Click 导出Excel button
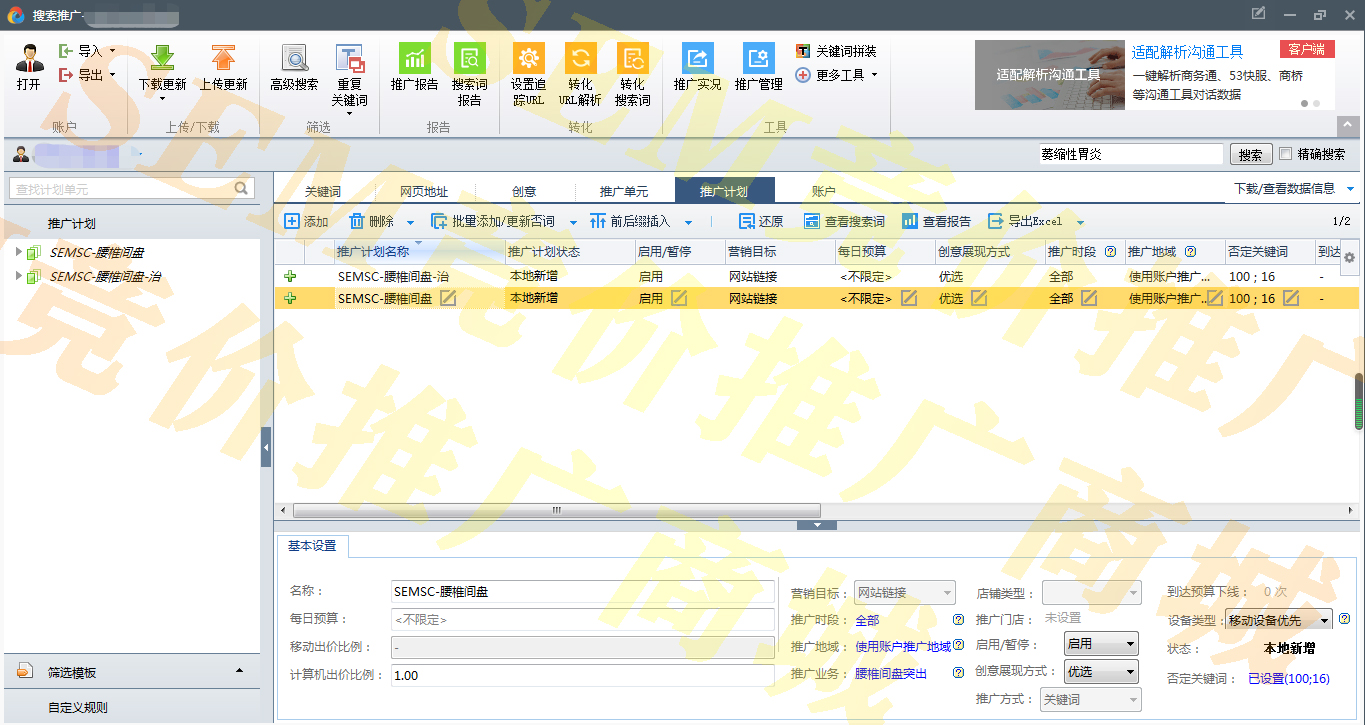Viewport: 1365px width, 725px height. tap(1025, 221)
